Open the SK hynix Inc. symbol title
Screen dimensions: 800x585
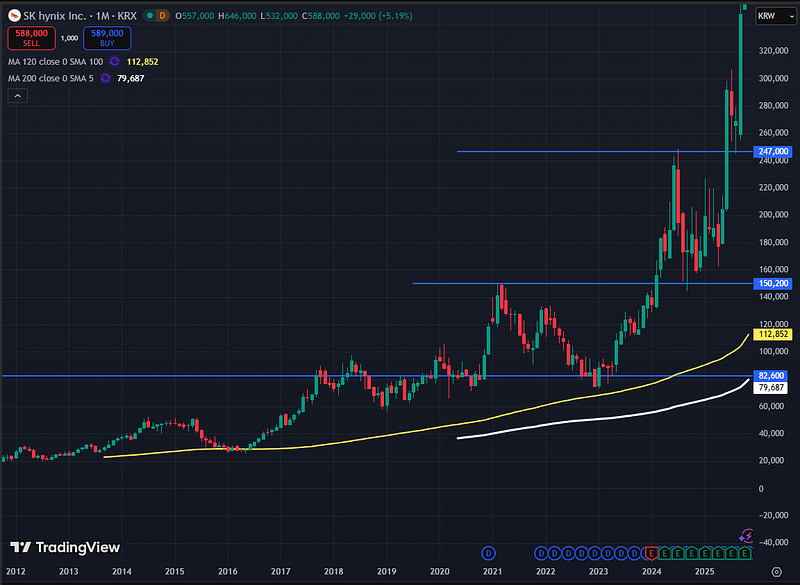pos(80,16)
